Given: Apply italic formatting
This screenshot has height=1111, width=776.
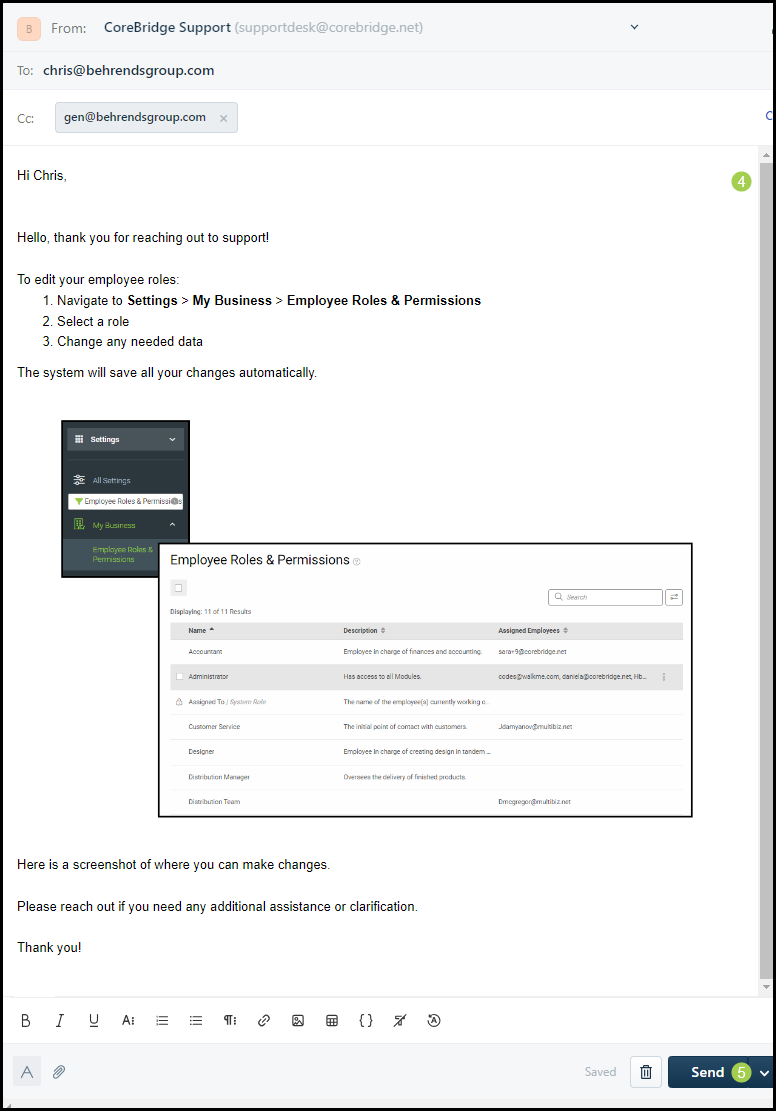Looking at the screenshot, I should 60,1020.
